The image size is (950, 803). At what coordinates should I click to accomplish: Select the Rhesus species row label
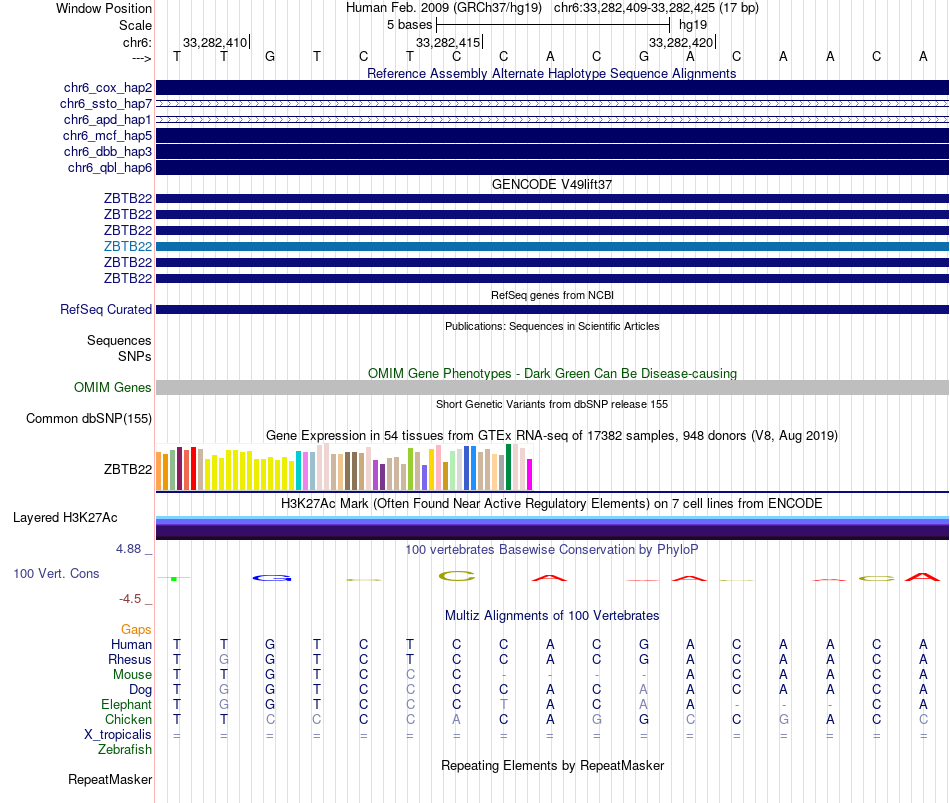tap(130, 659)
